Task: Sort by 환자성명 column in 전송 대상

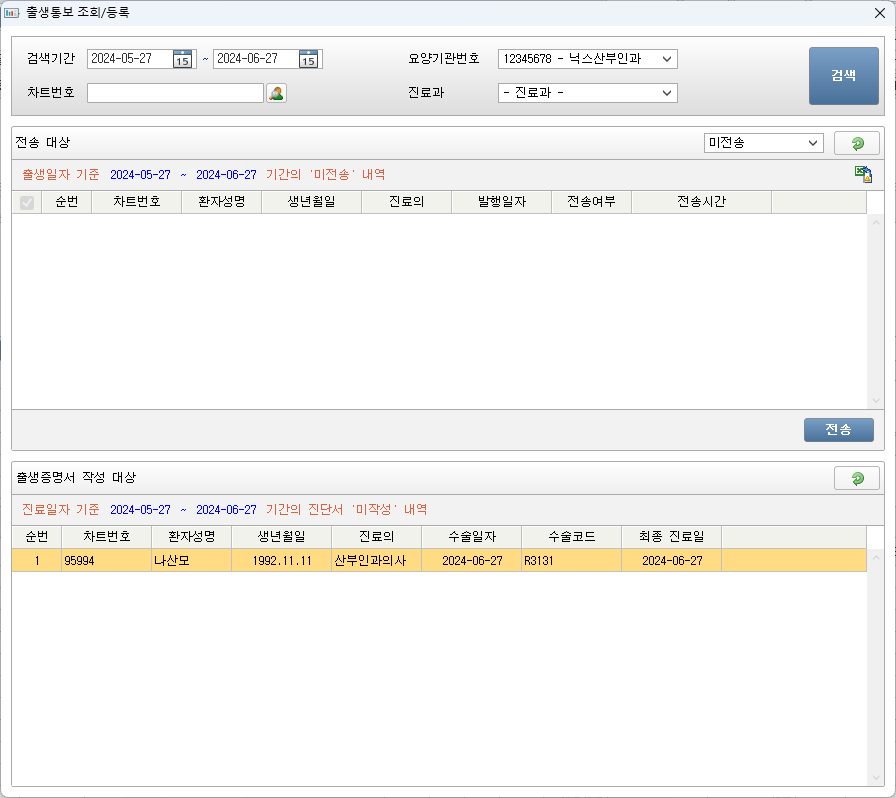Action: (221, 202)
